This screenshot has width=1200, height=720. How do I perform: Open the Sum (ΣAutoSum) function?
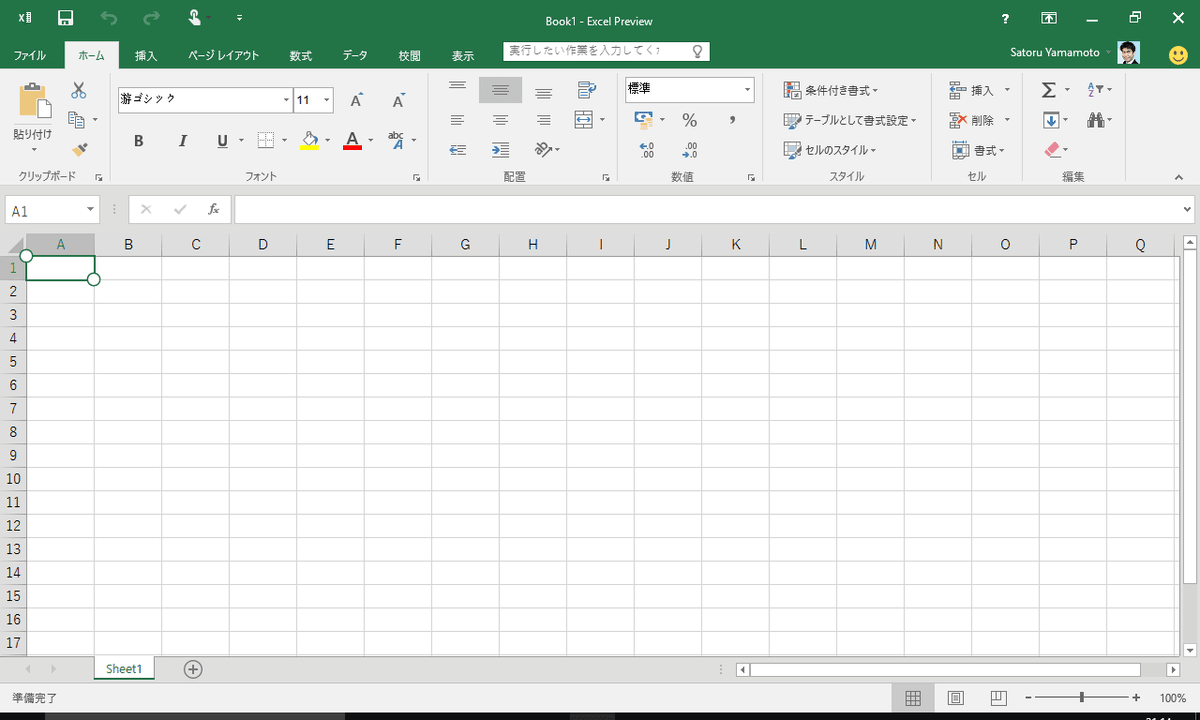tap(1048, 89)
